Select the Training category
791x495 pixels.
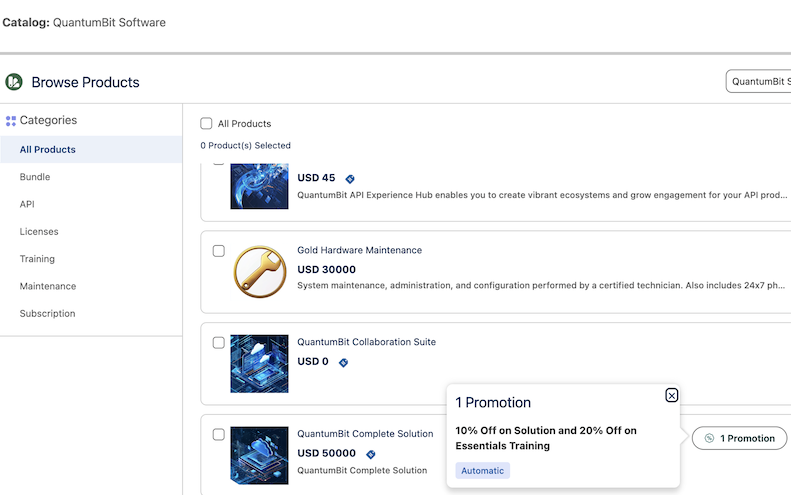tap(37, 258)
